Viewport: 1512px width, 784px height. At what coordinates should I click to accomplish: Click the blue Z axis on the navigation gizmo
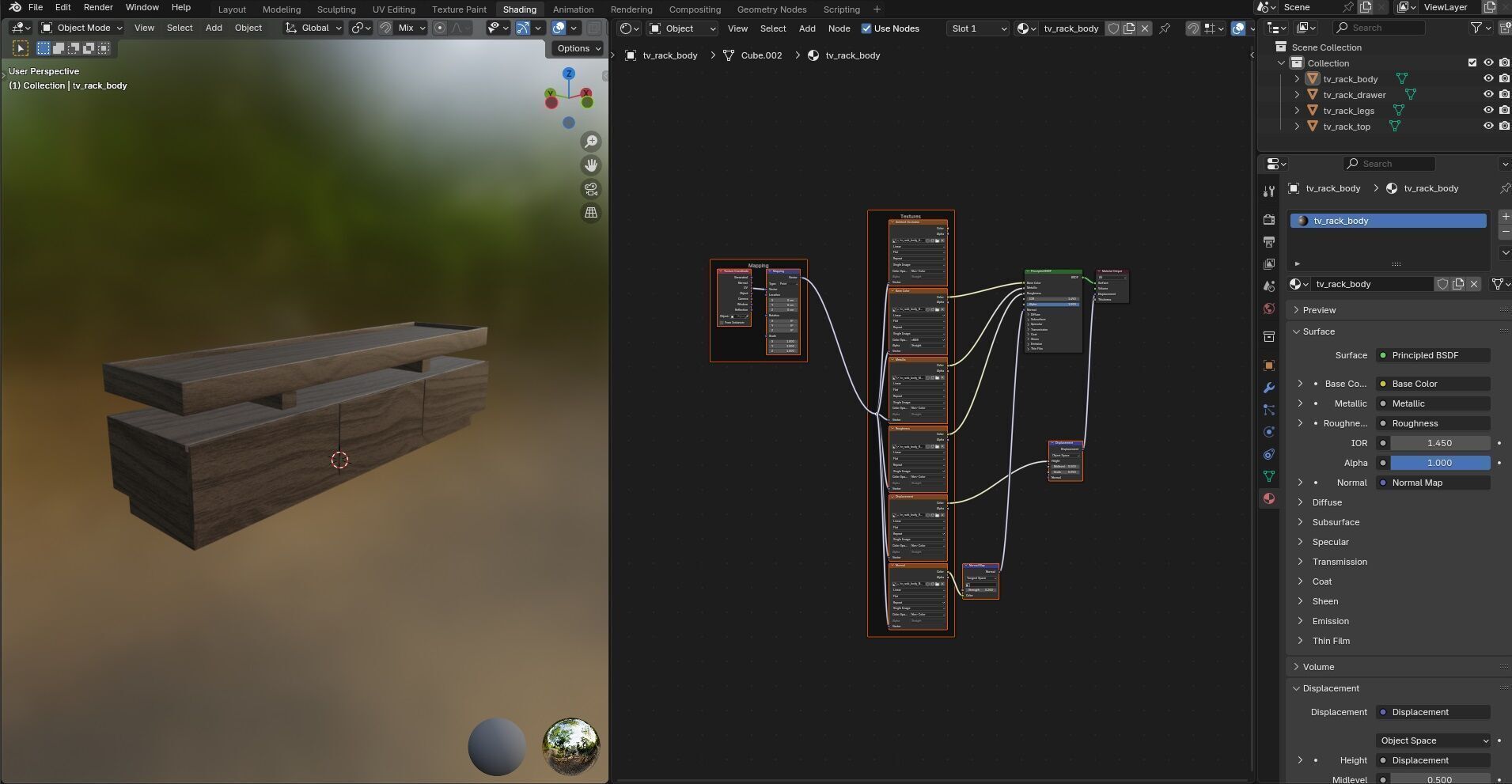point(569,74)
